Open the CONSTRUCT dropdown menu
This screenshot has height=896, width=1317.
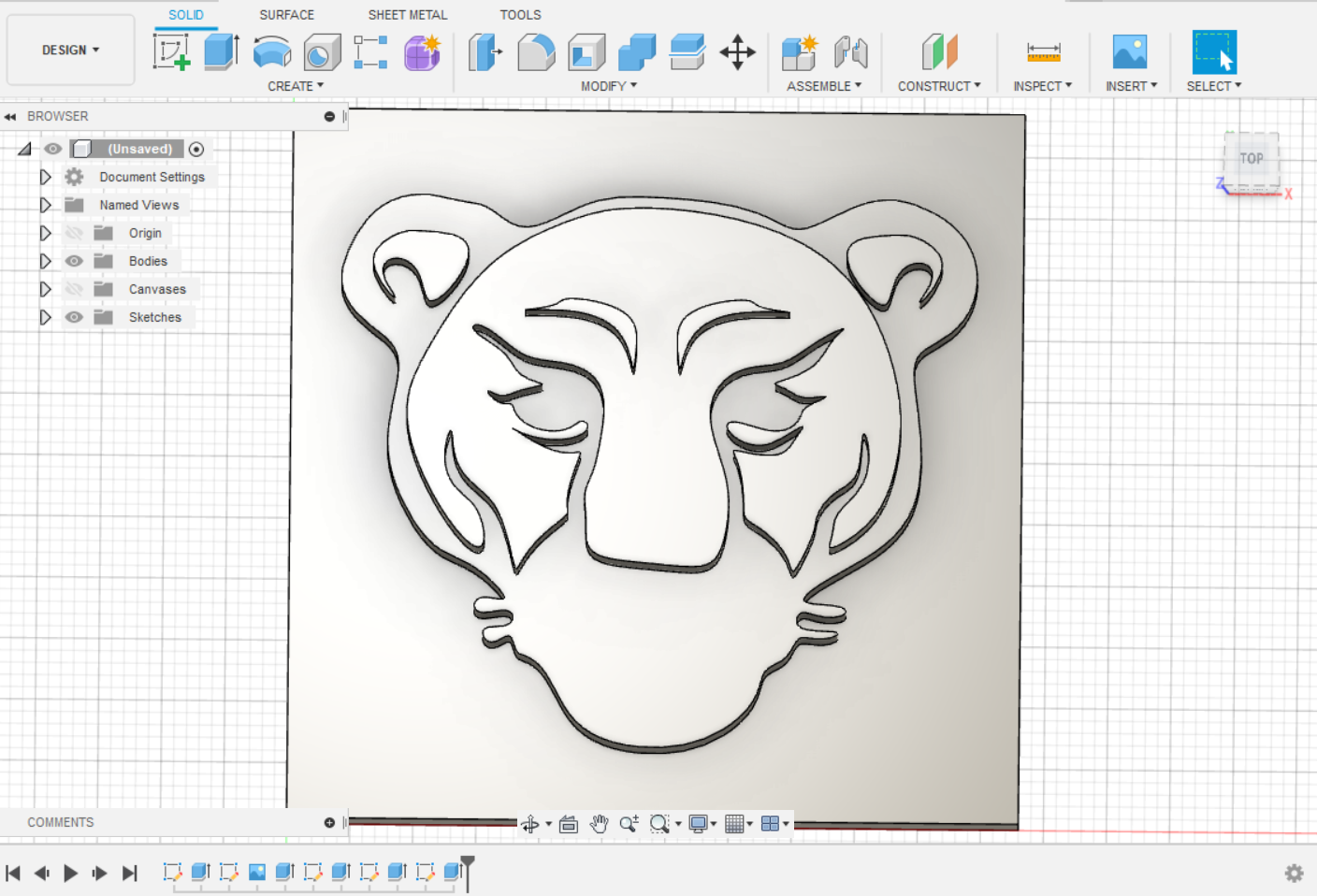(x=939, y=86)
